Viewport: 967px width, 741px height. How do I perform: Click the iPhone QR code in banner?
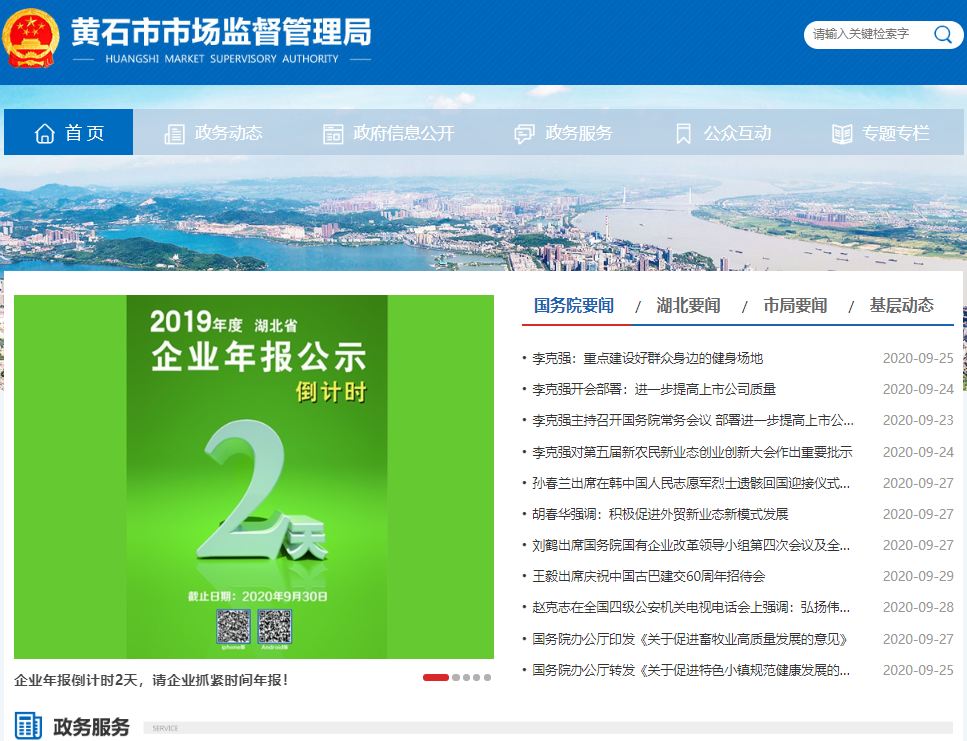coord(233,626)
